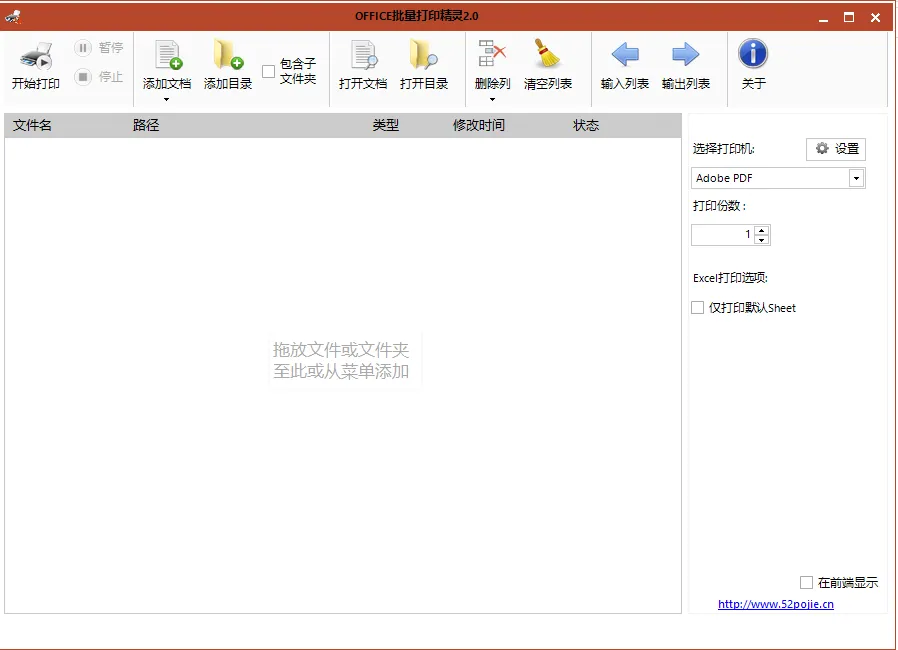Close the OFFICE批量打印精灵 window

(876, 17)
